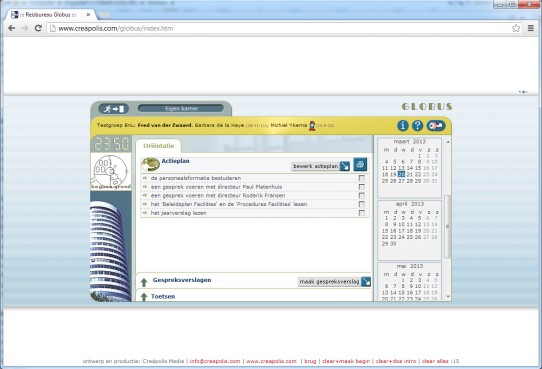Check 'de personeelsformatie bestuderen' checkbox
This screenshot has width=542, height=369.
[362, 178]
